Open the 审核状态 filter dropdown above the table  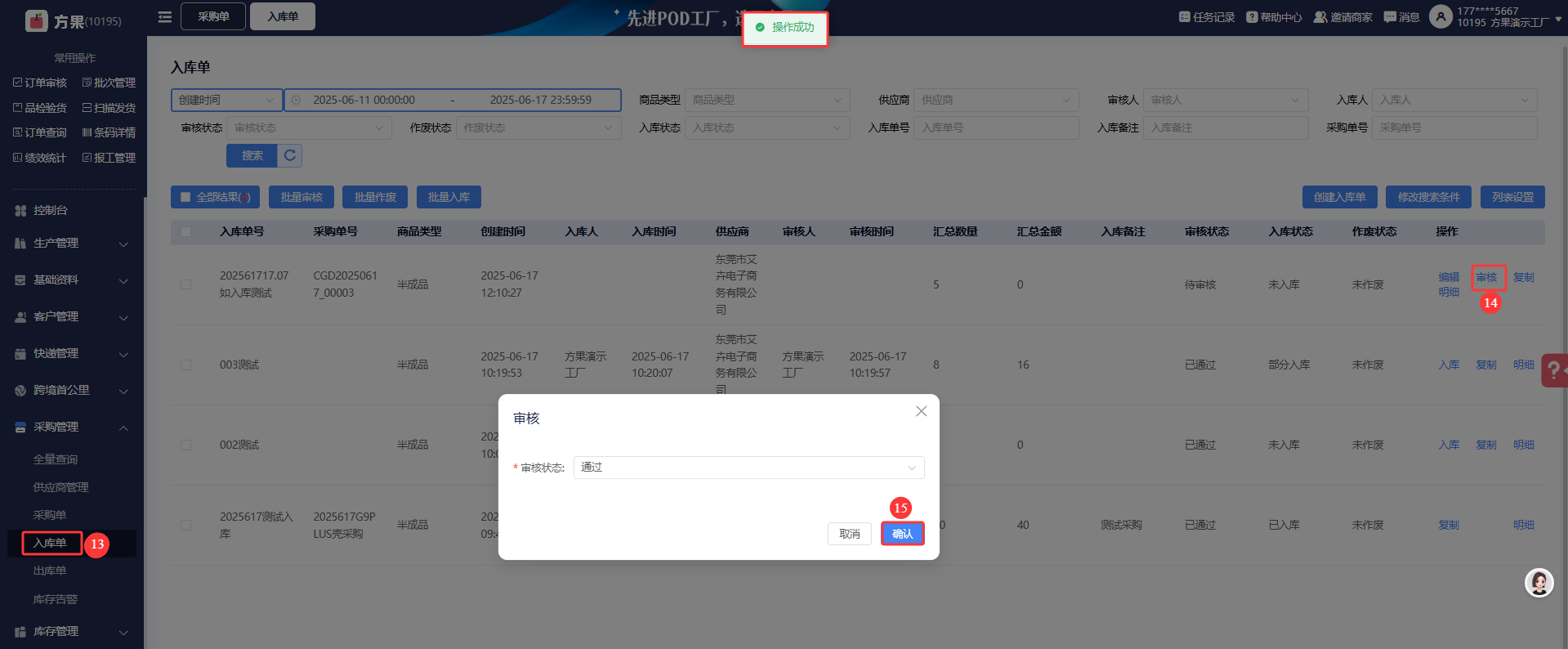pyautogui.click(x=309, y=128)
